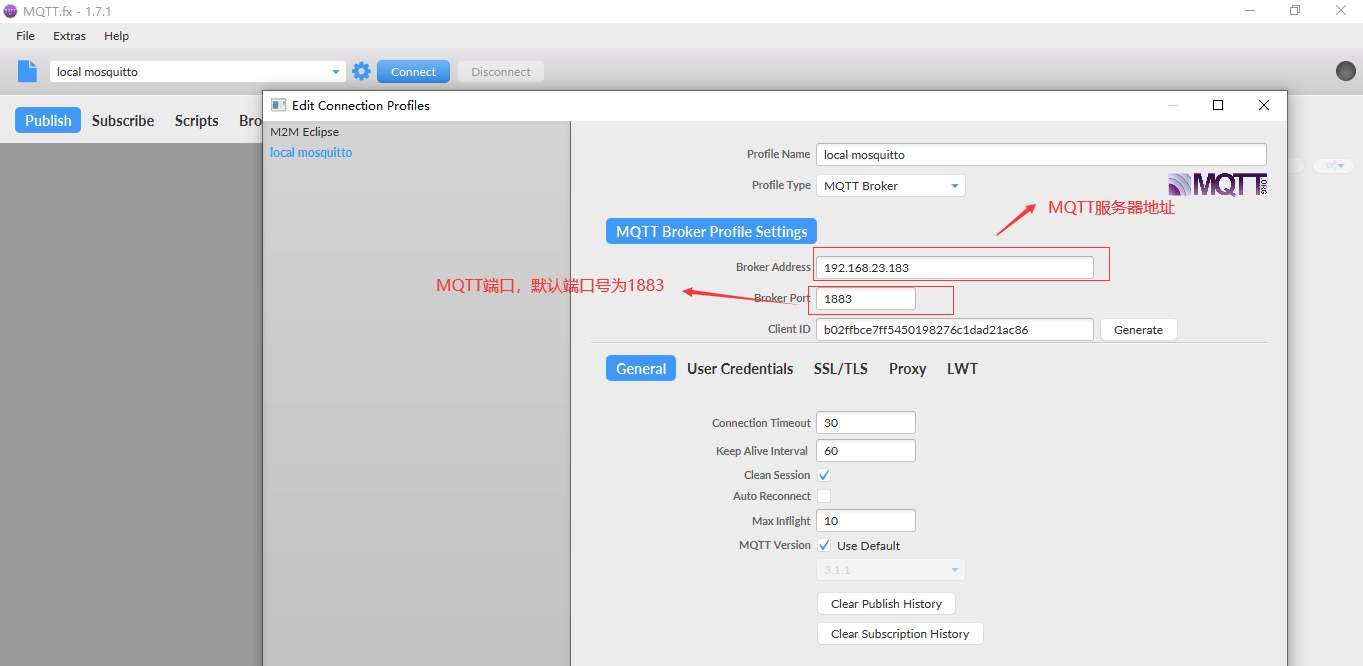
Task: Open the LWT tab
Action: click(x=962, y=369)
